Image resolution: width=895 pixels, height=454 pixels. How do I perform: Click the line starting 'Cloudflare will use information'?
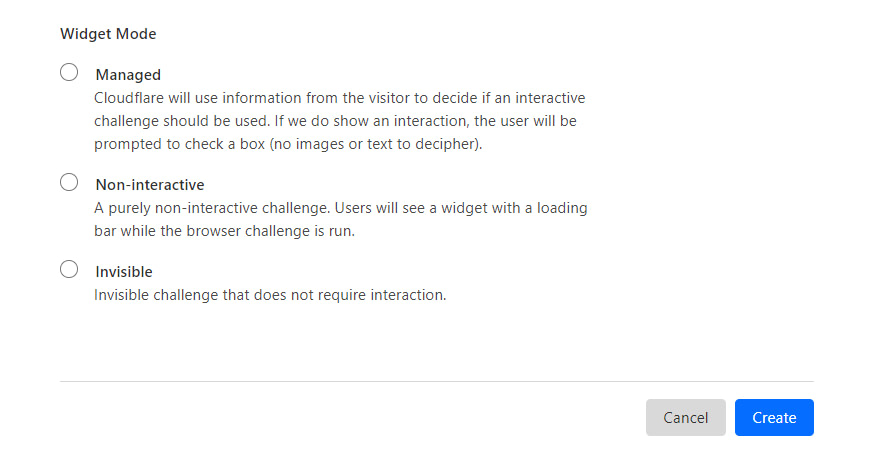tap(340, 98)
